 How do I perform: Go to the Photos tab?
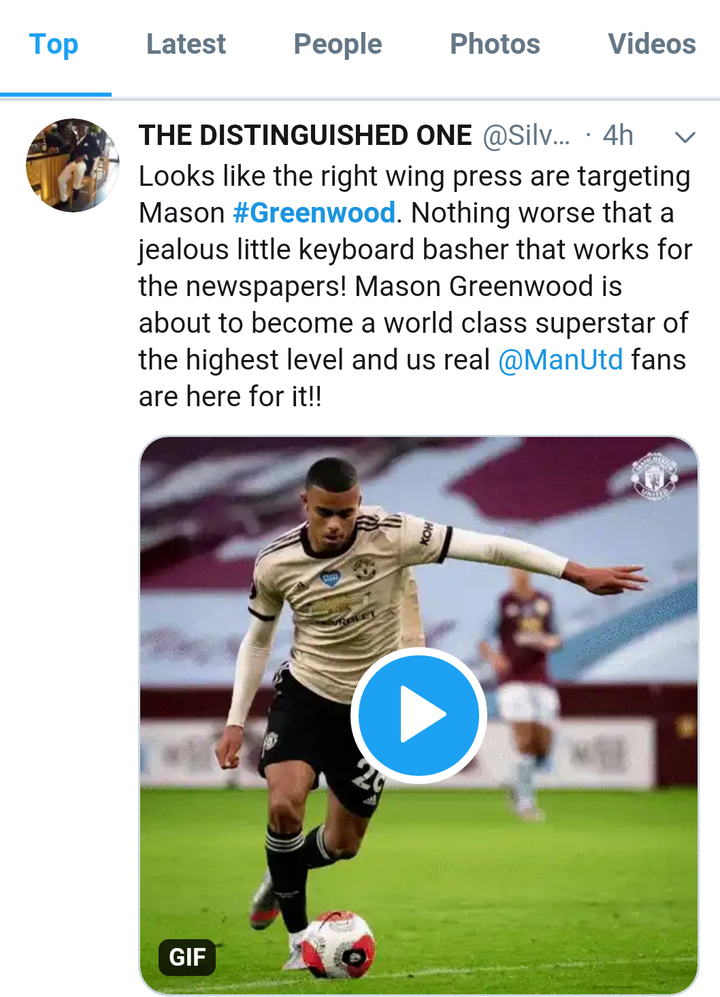click(x=494, y=44)
